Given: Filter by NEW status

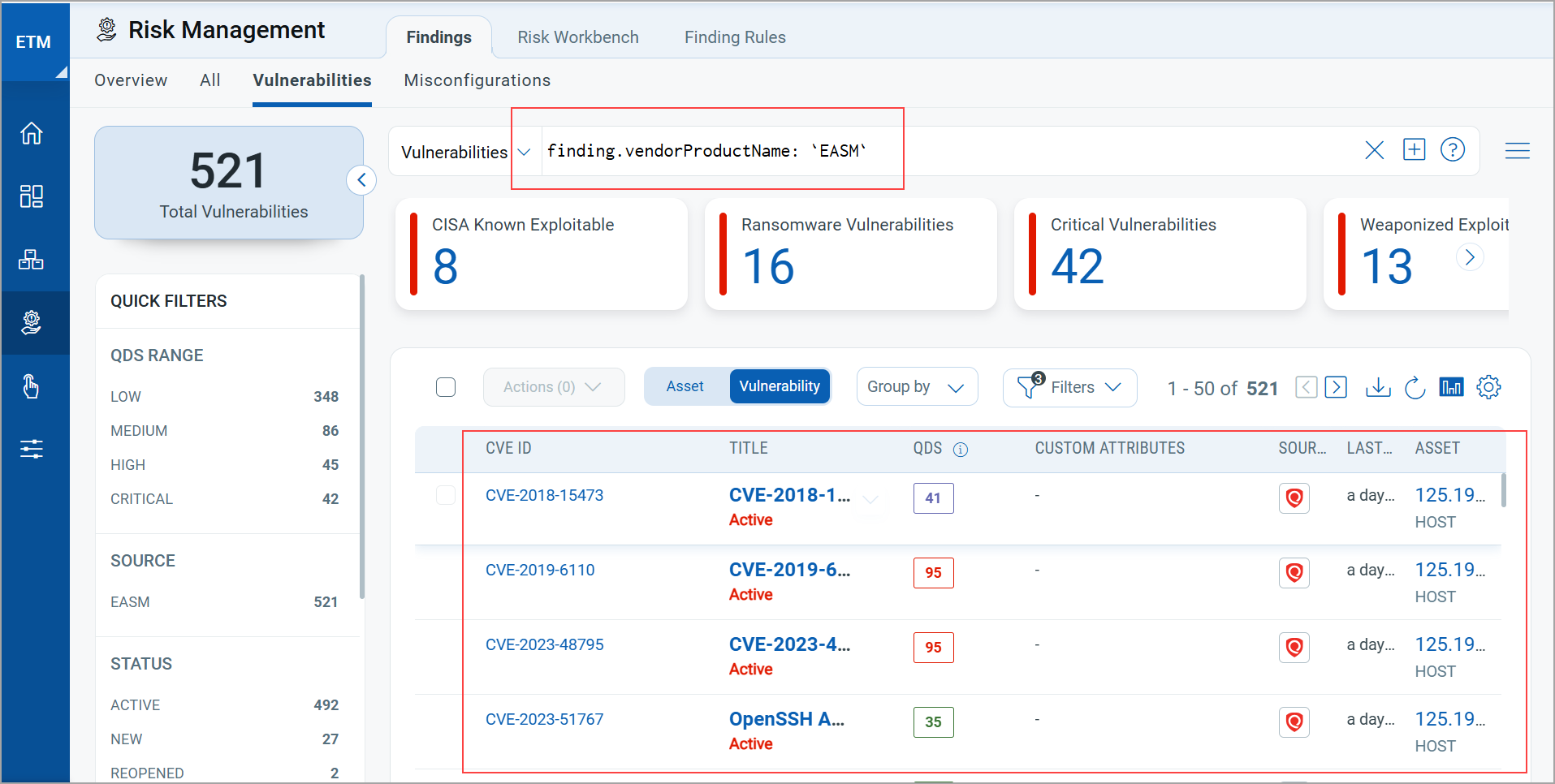Looking at the screenshot, I should click(x=224, y=739).
